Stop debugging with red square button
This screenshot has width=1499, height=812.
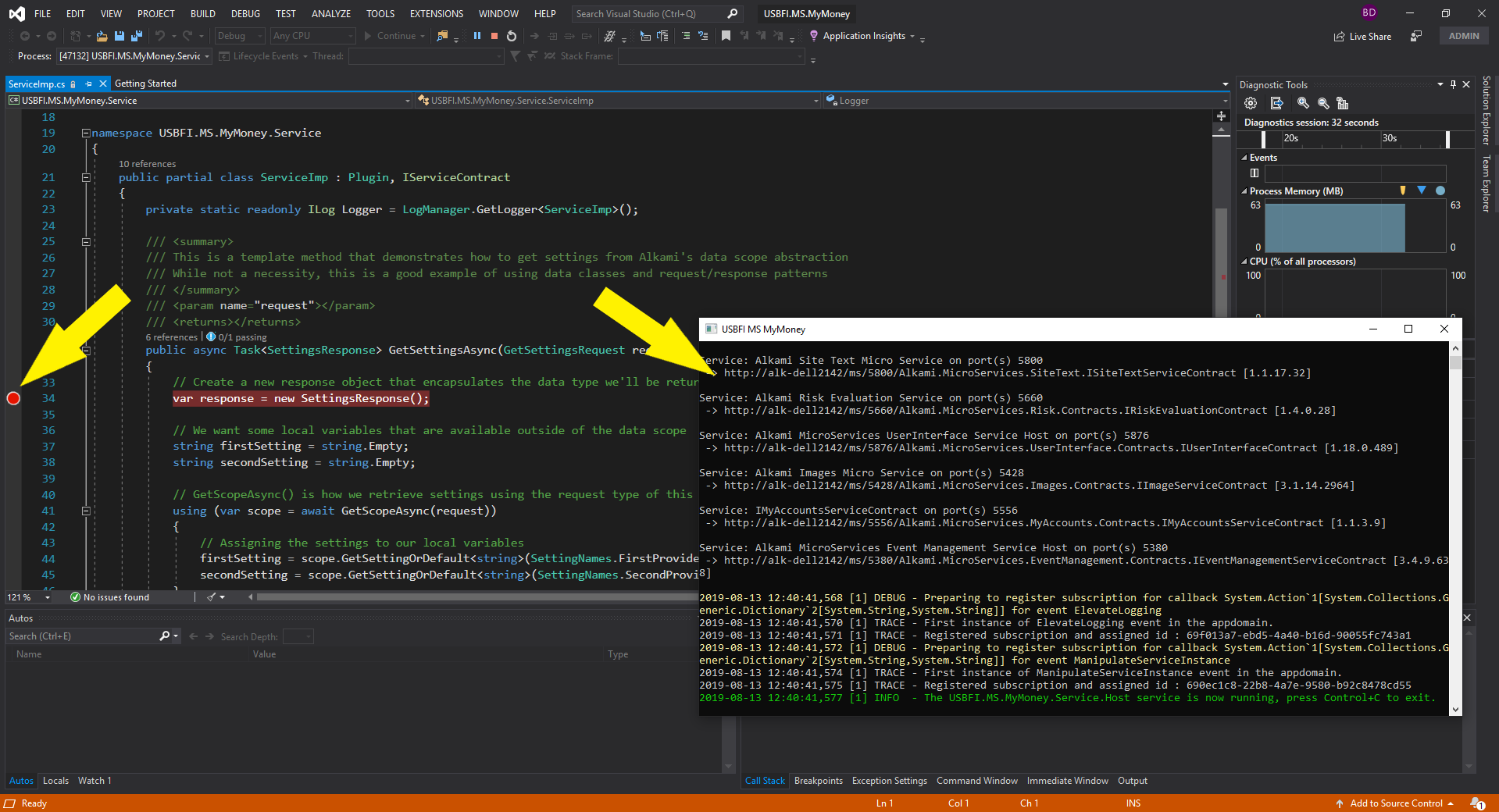pyautogui.click(x=494, y=36)
